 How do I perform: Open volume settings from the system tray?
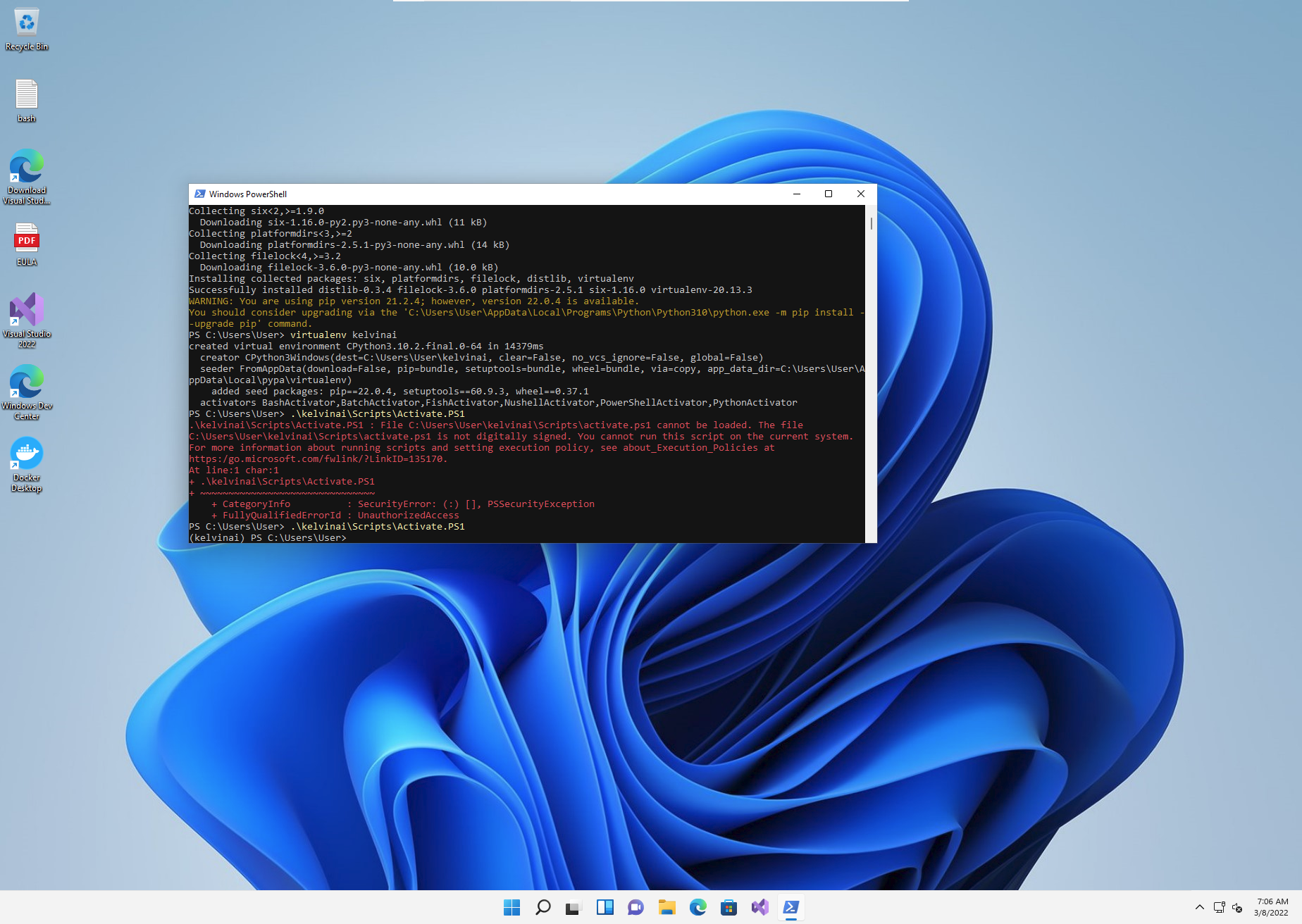(1238, 908)
